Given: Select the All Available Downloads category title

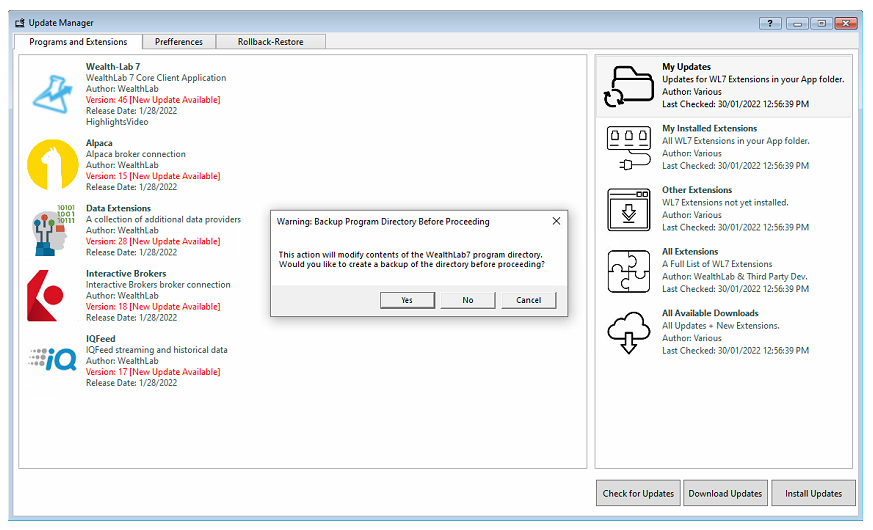Looking at the screenshot, I should coord(710,313).
